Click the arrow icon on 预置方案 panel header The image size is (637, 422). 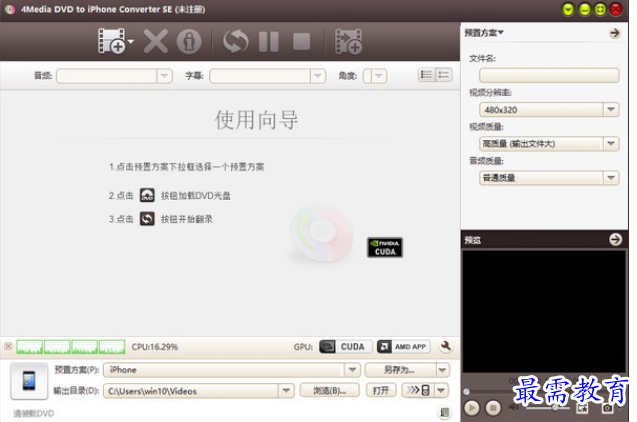615,33
